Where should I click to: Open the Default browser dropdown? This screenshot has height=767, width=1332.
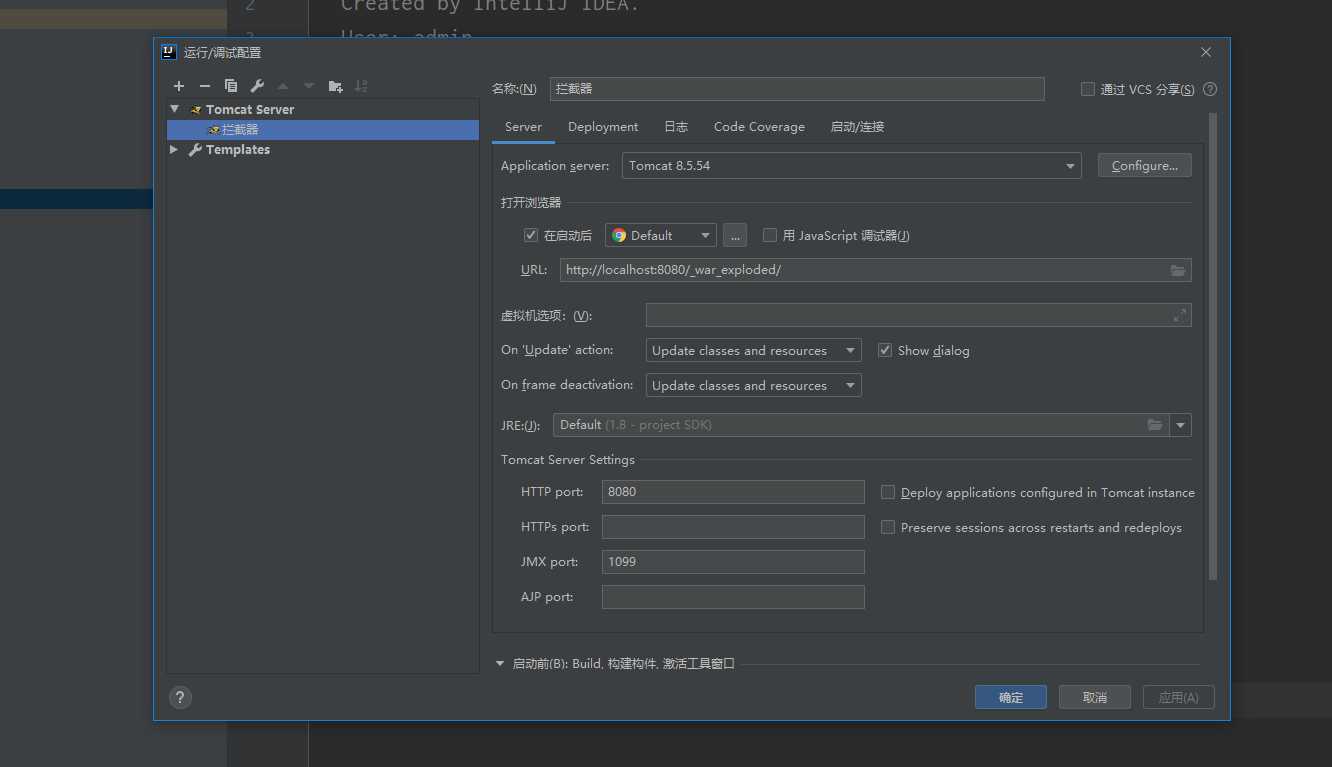pos(661,235)
